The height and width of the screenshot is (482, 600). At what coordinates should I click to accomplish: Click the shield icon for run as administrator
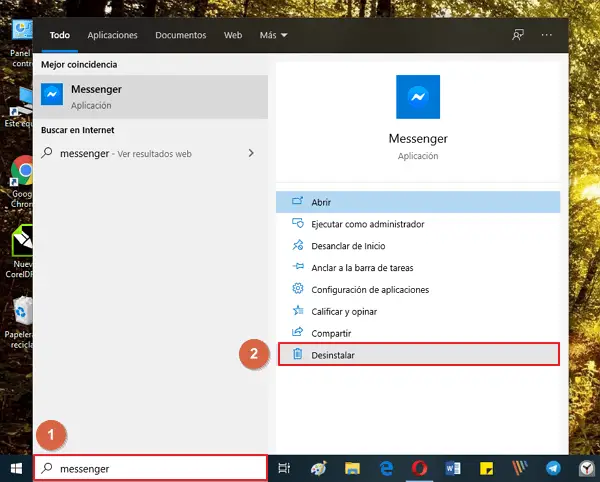point(297,223)
